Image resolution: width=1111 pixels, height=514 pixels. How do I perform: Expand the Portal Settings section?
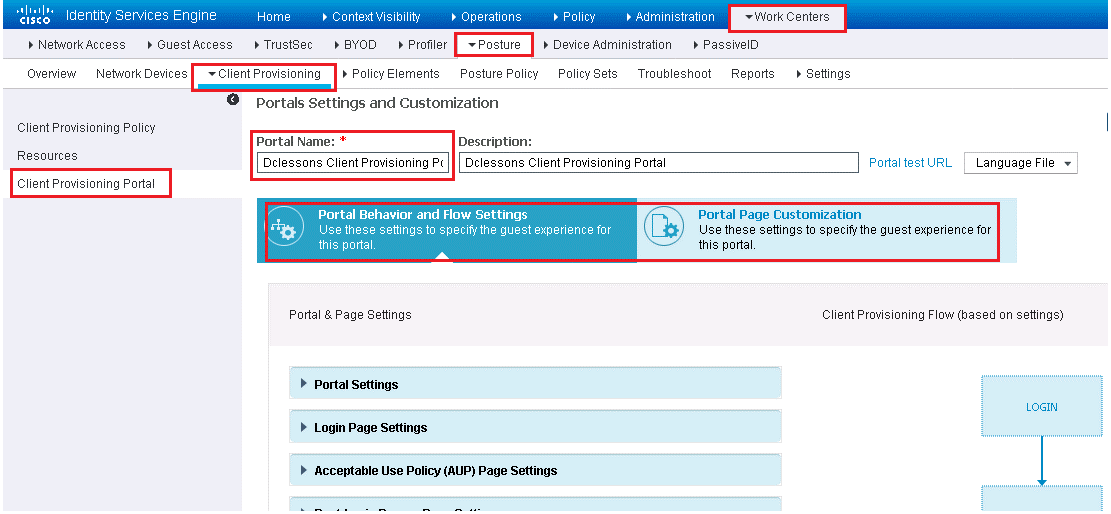(x=535, y=384)
